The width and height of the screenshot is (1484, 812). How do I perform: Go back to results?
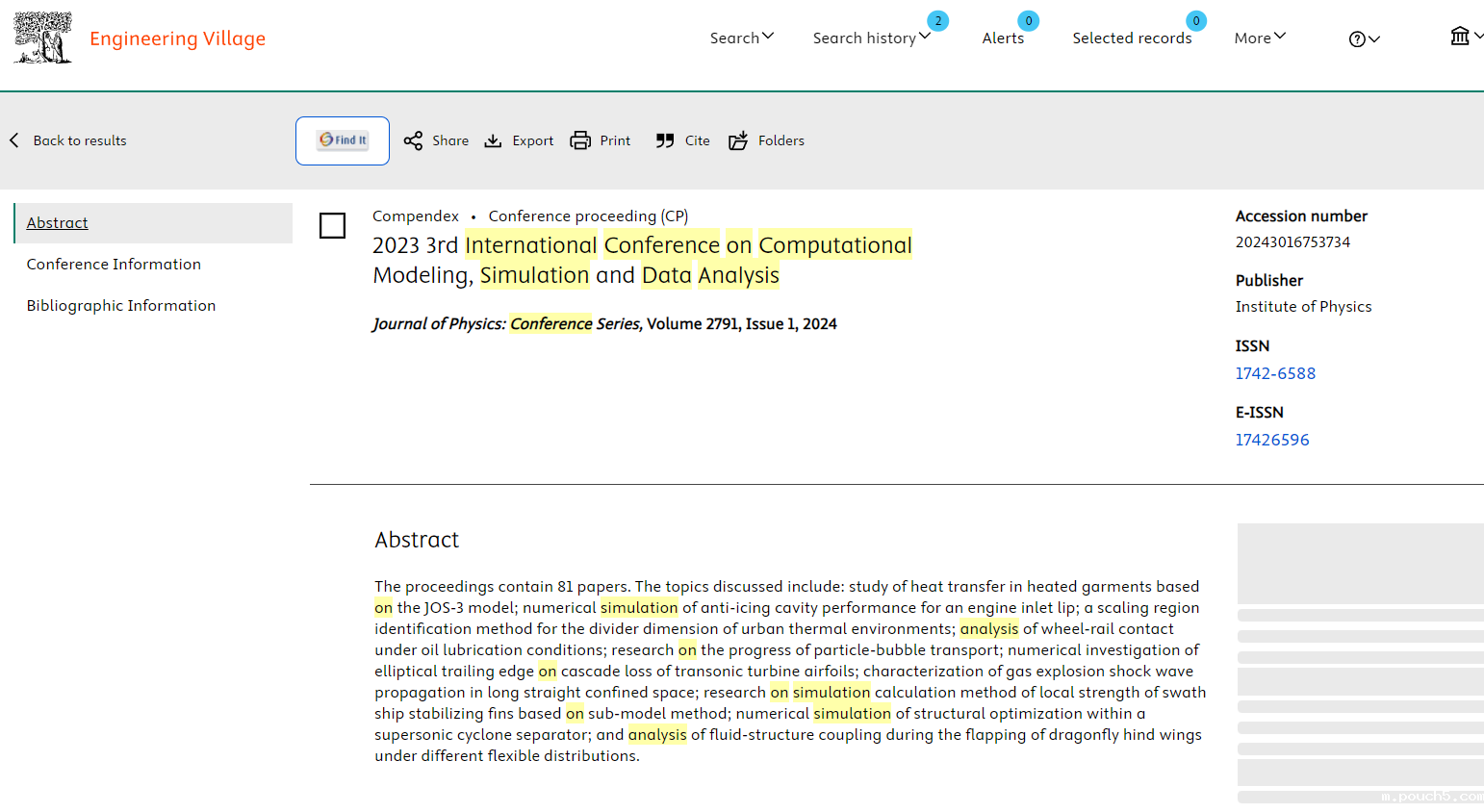pyautogui.click(x=69, y=140)
